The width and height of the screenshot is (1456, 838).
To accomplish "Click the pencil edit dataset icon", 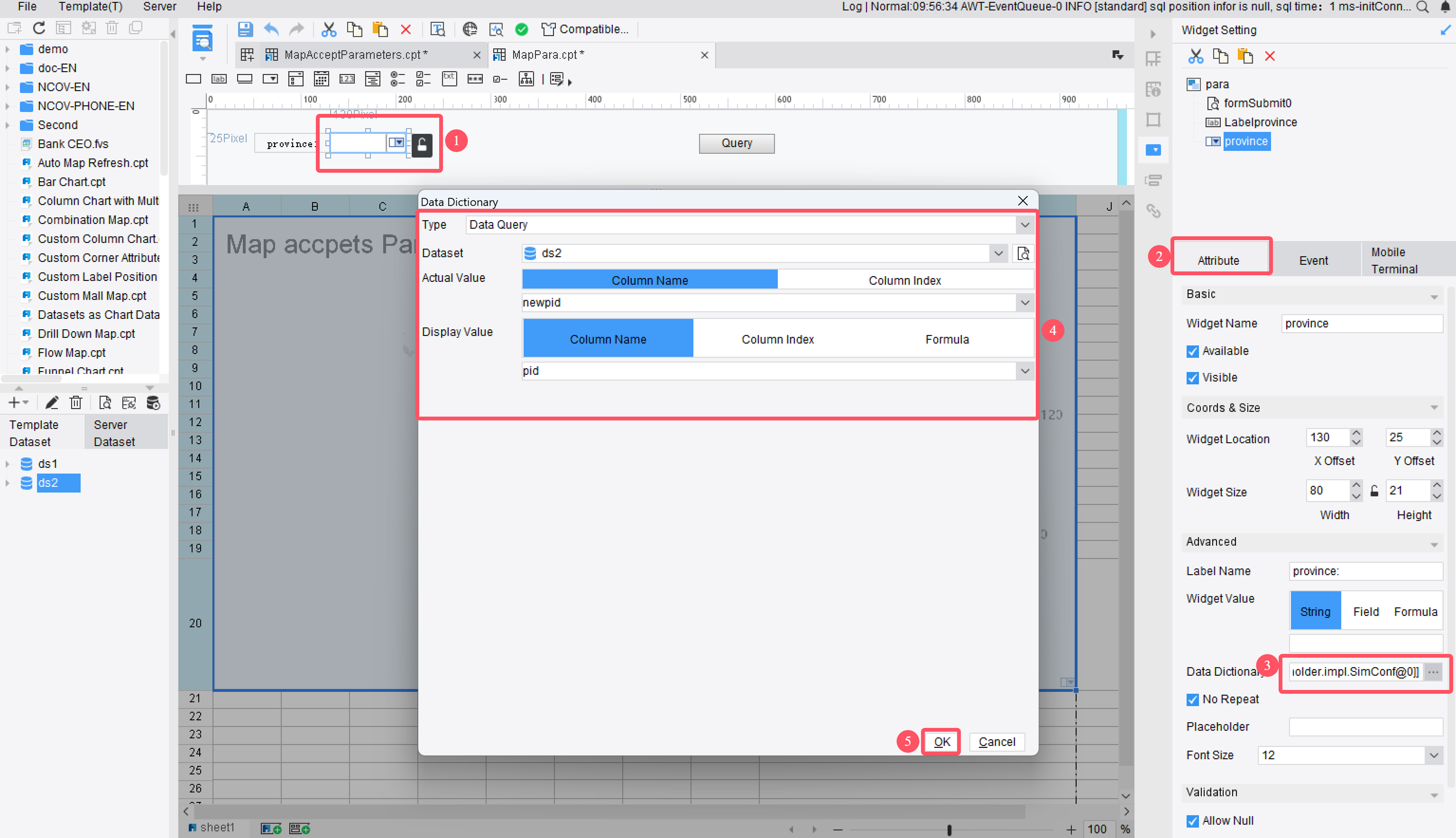I will (x=52, y=403).
